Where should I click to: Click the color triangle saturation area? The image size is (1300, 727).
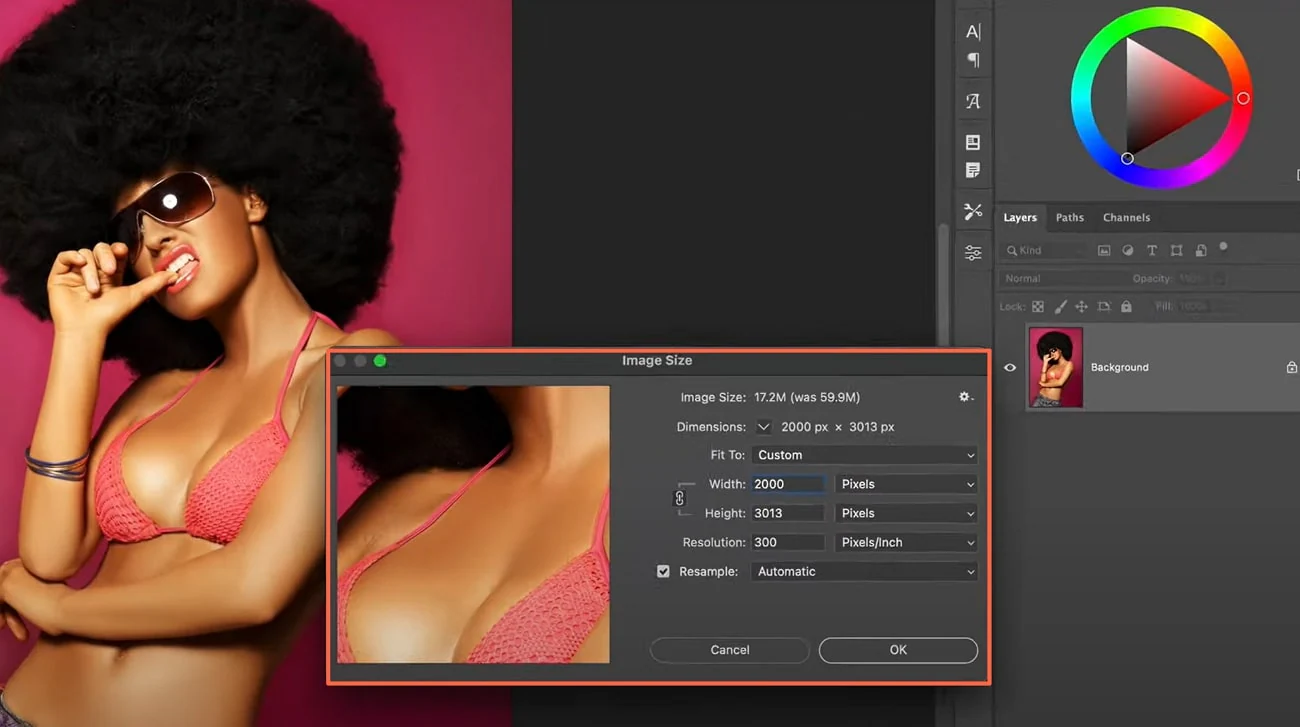pos(1165,98)
